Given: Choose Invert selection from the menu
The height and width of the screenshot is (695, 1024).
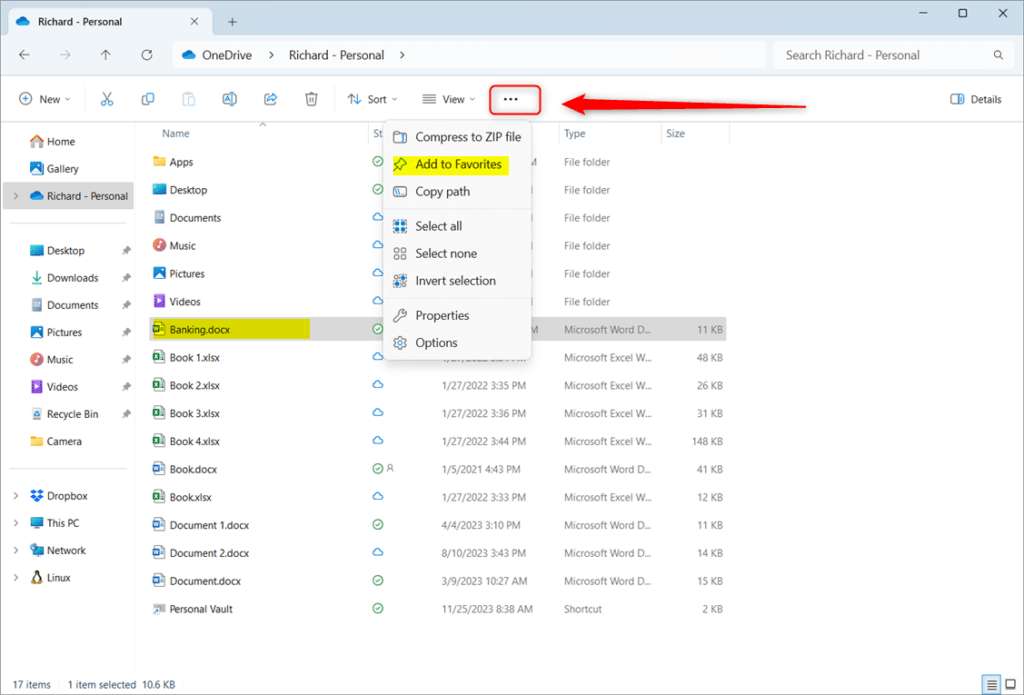Looking at the screenshot, I should [455, 281].
